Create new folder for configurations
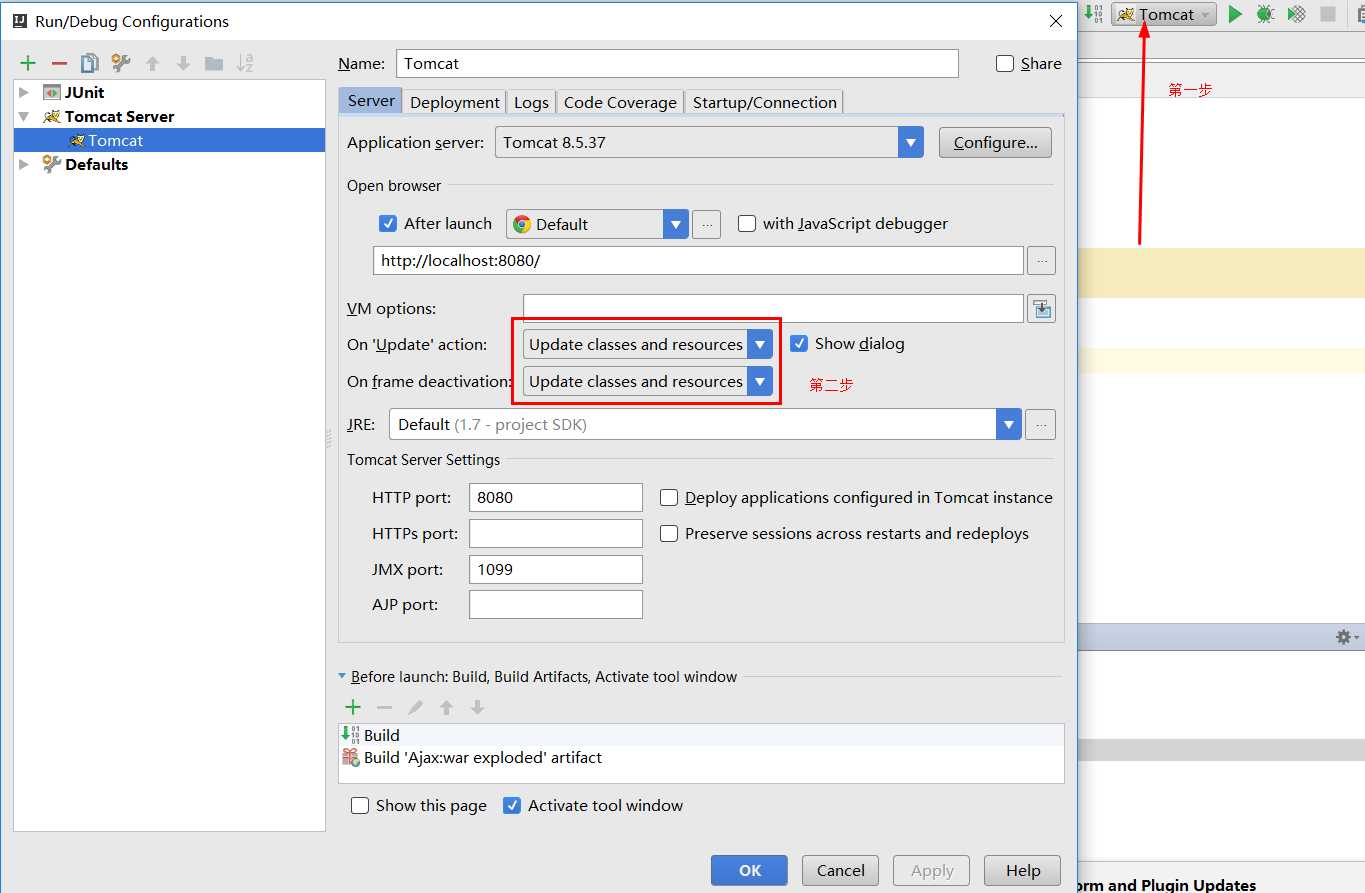 [214, 63]
